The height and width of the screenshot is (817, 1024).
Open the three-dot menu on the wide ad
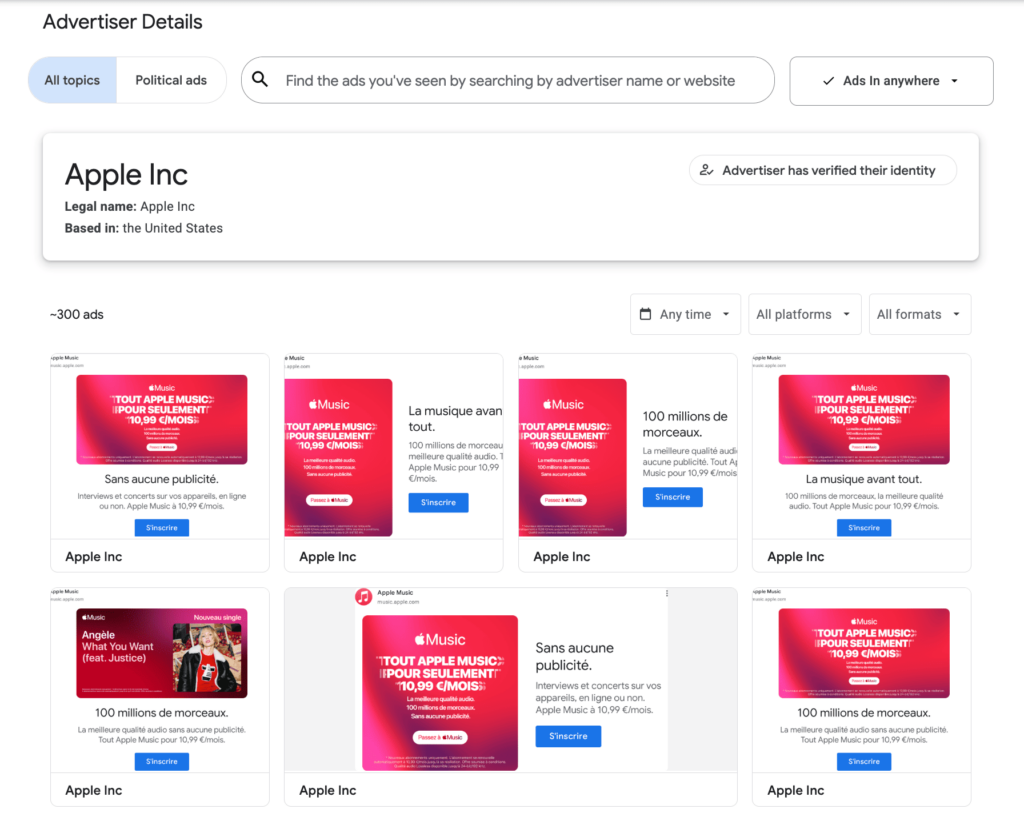[667, 594]
